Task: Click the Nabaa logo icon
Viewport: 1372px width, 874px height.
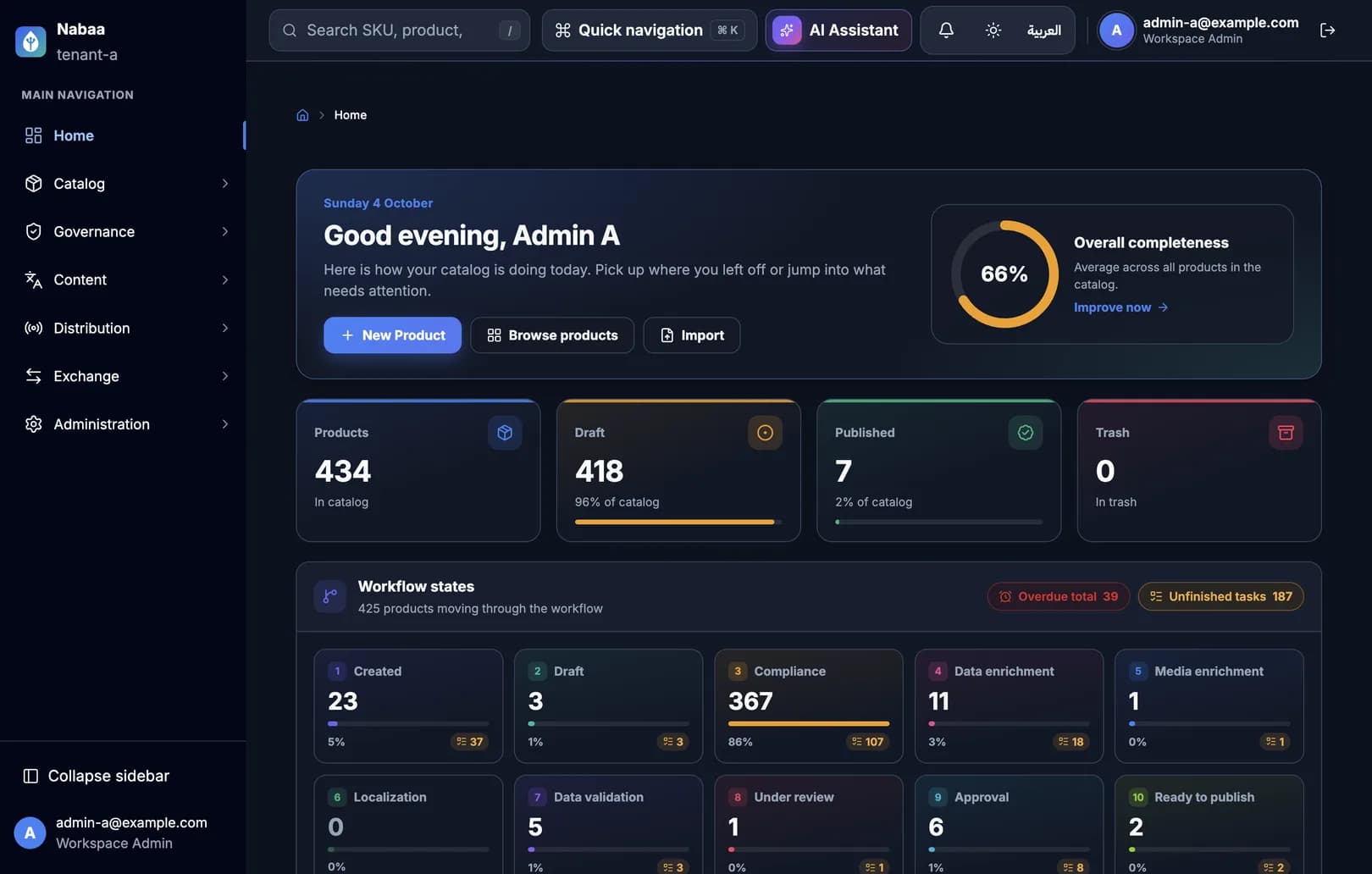Action: pos(30,41)
